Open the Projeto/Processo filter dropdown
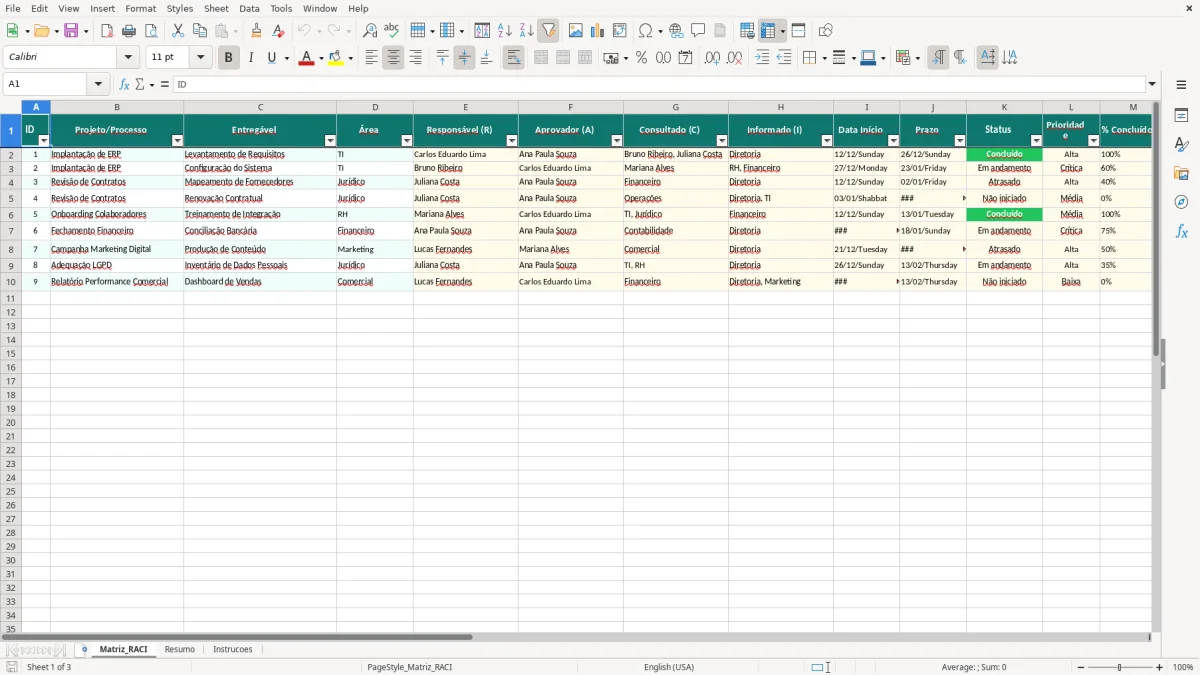This screenshot has width=1200, height=675. [x=178, y=141]
